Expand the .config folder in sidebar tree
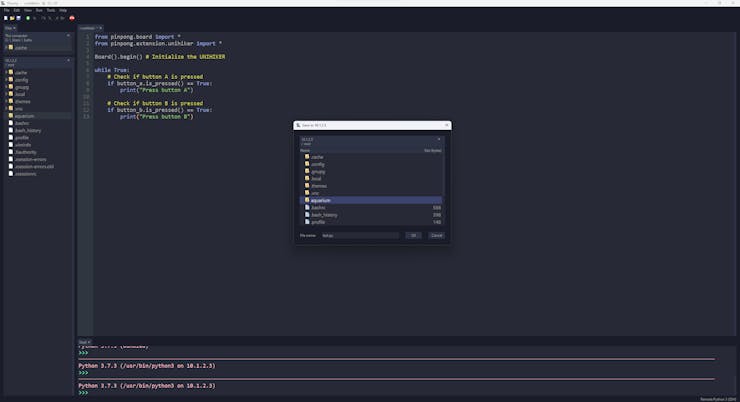Viewport: 740px width, 402px height. (6, 80)
